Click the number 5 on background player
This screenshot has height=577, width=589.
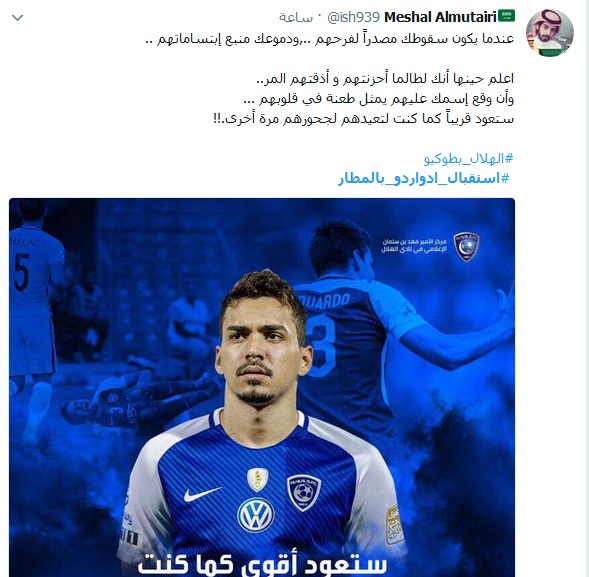[21, 272]
